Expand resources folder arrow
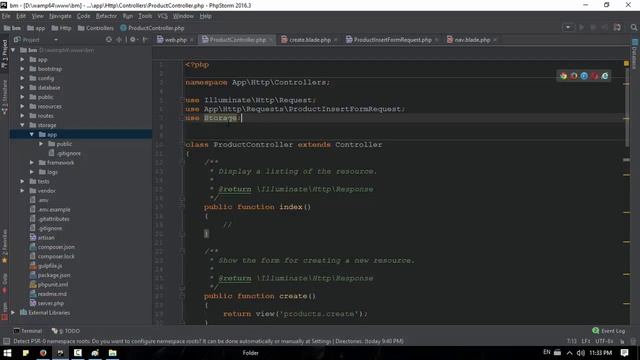 [x=22, y=106]
